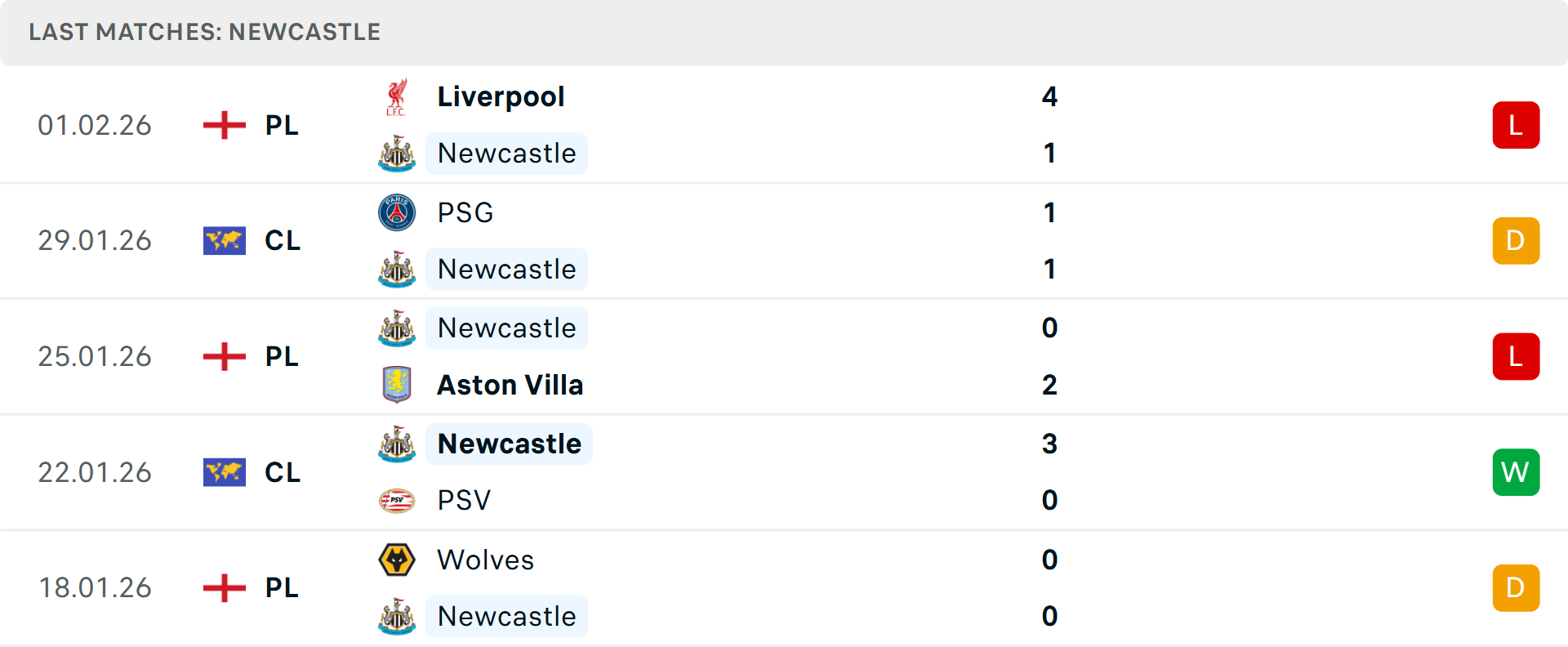Screen dimensions: 1568x647
Task: Click the Wolves club crest icon
Action: pyautogui.click(x=397, y=560)
